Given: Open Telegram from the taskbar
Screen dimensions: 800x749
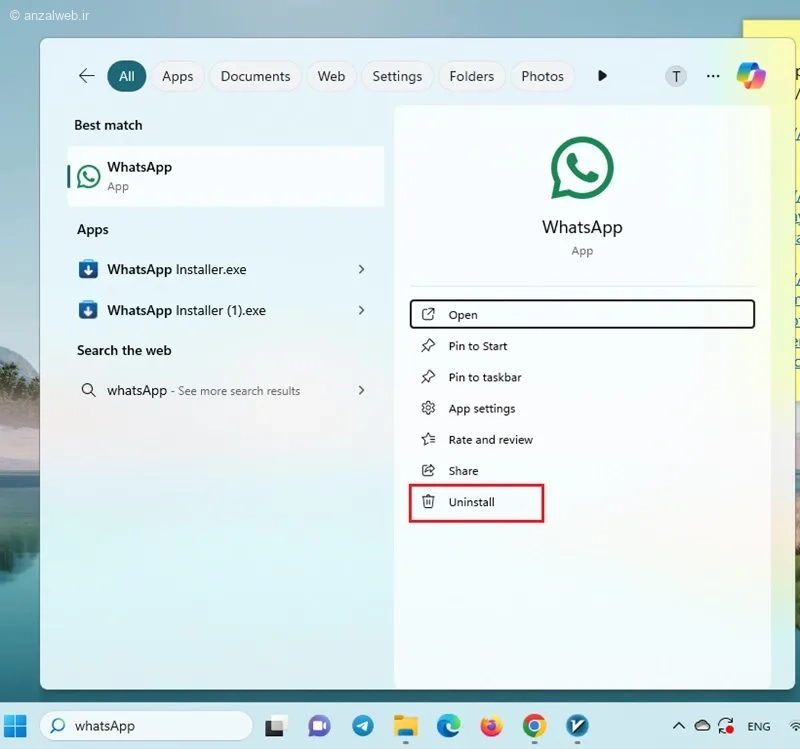Looking at the screenshot, I should 363,726.
